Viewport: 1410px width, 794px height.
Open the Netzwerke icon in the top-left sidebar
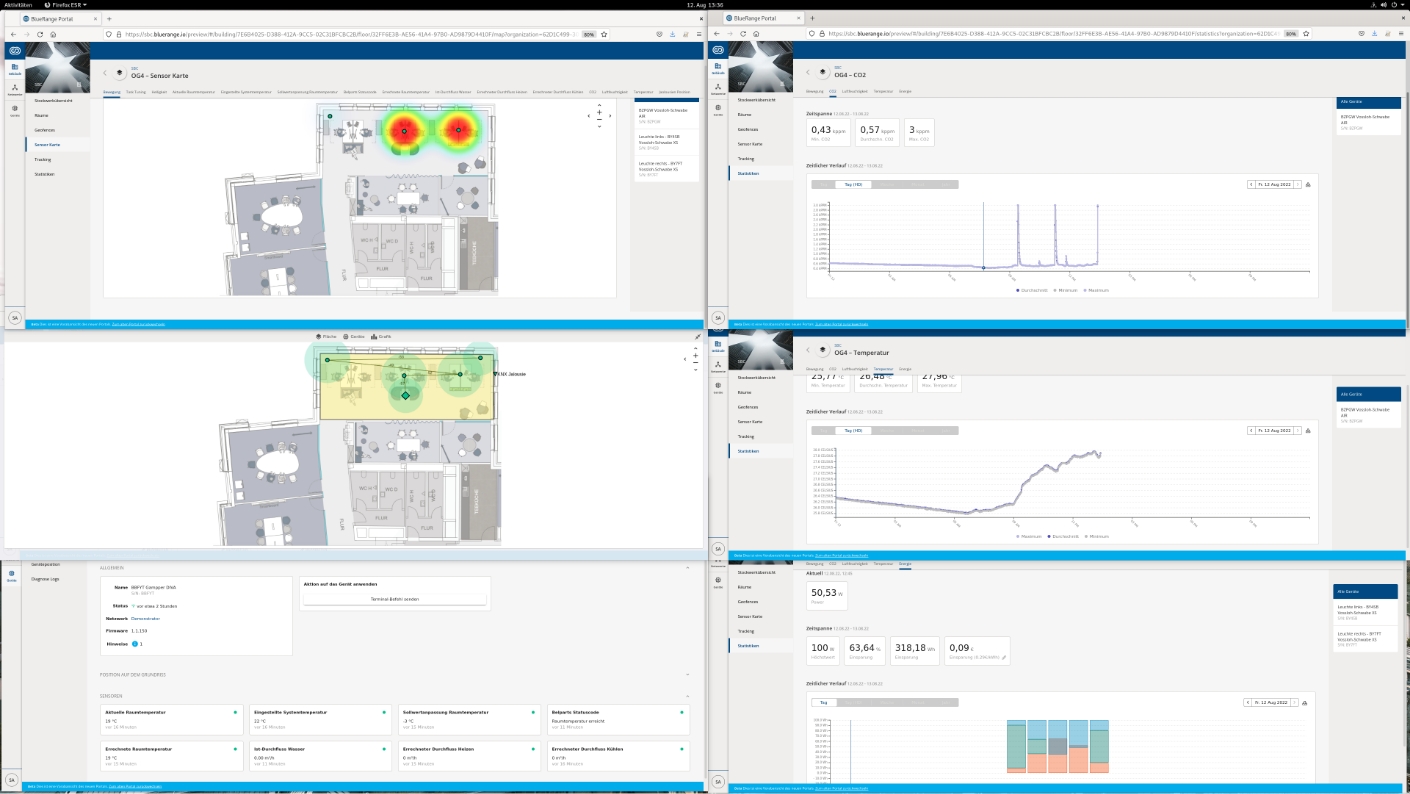pos(15,88)
